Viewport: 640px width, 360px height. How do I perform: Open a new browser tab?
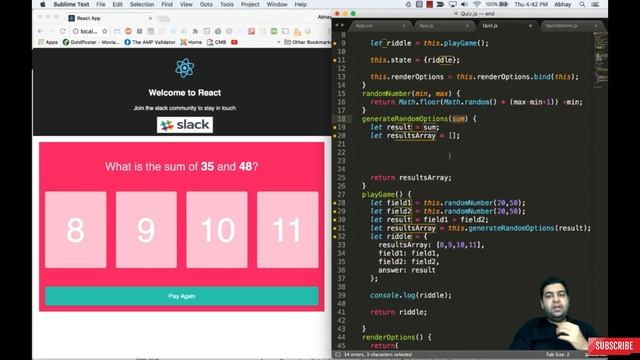164,18
